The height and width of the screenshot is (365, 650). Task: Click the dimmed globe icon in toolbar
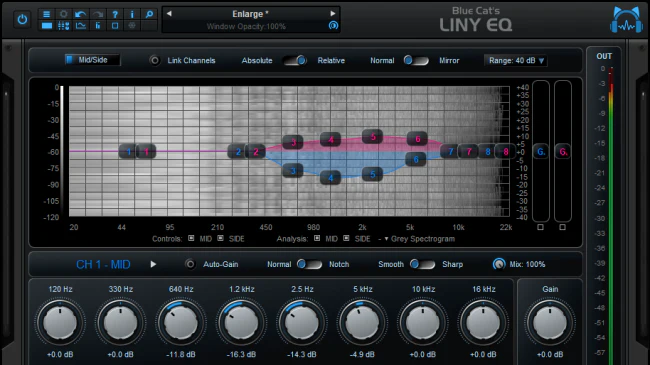coord(132,26)
